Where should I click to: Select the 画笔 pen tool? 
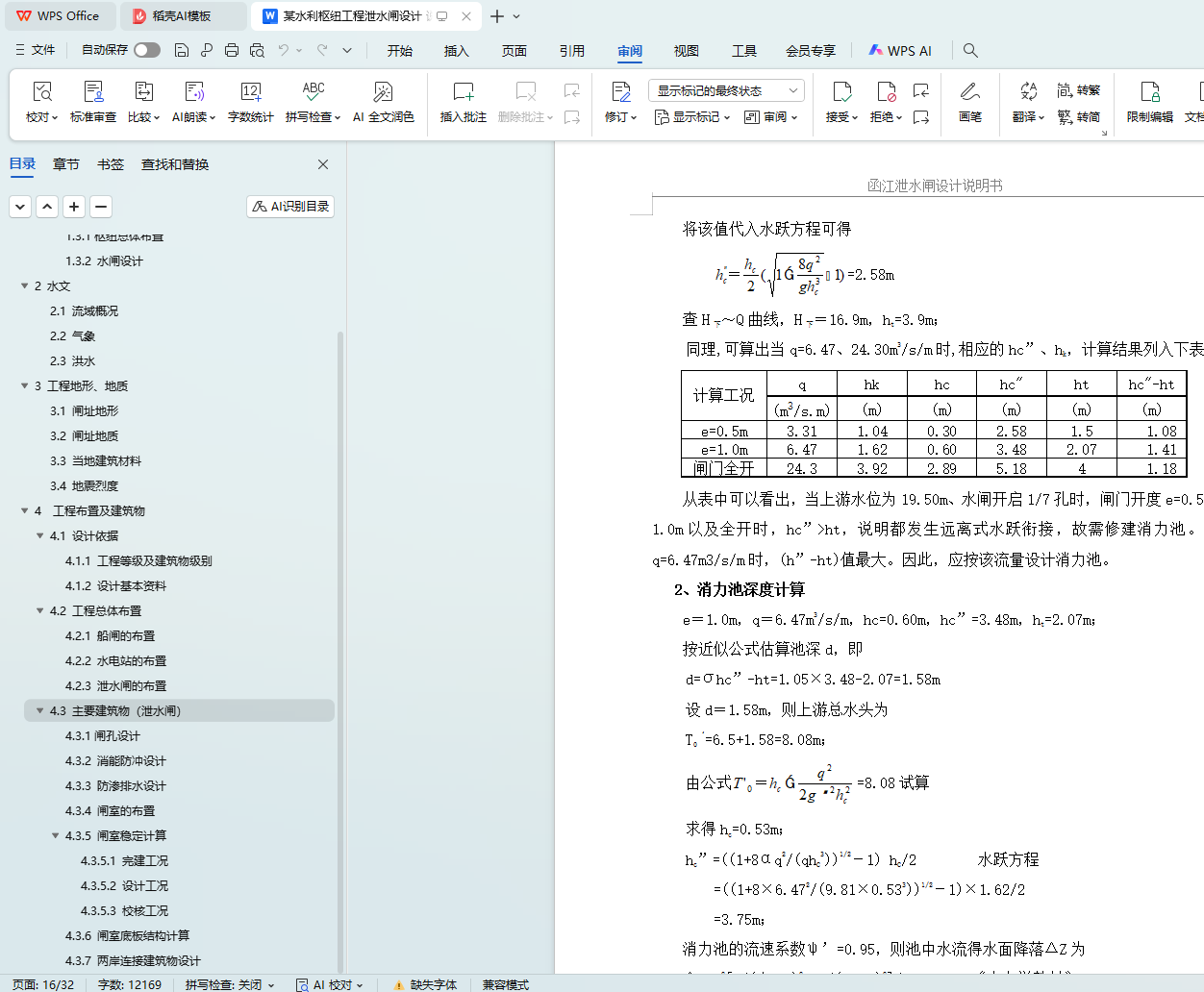point(969,92)
